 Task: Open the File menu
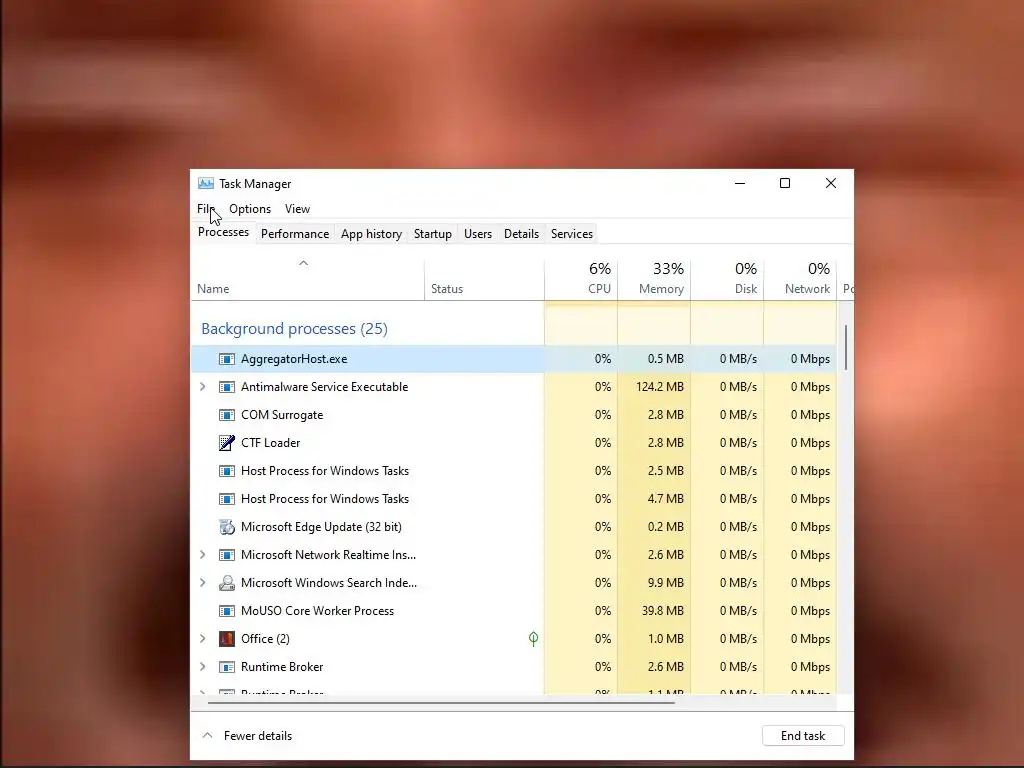click(206, 209)
